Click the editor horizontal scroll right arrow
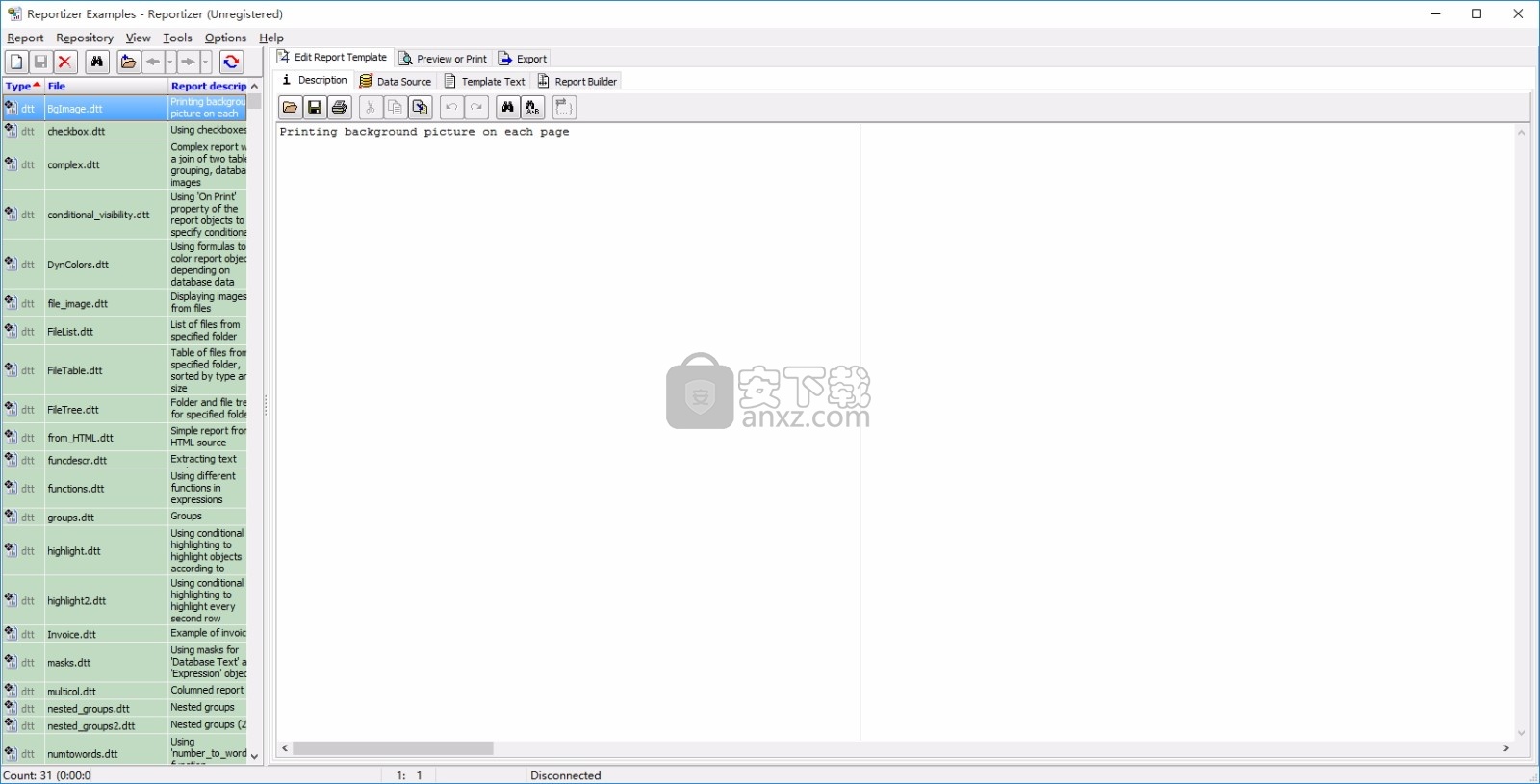This screenshot has width=1540, height=784. tap(1506, 748)
